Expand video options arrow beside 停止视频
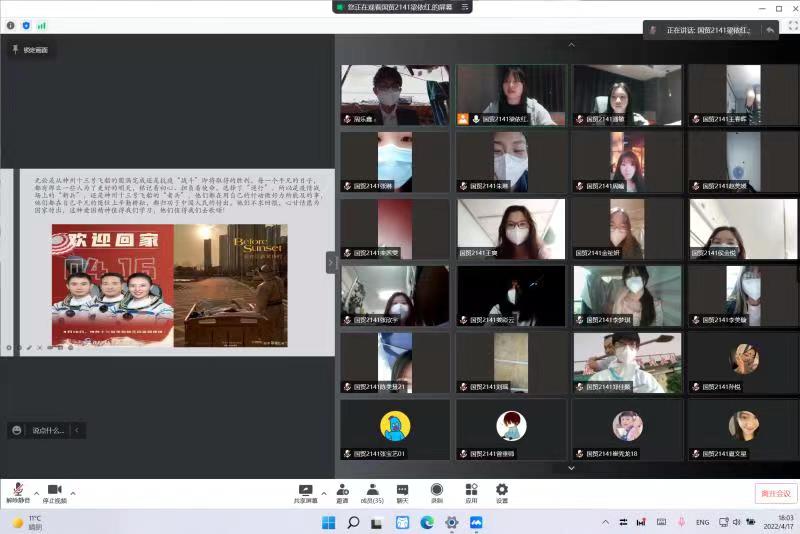800x534 pixels. pyautogui.click(x=73, y=493)
